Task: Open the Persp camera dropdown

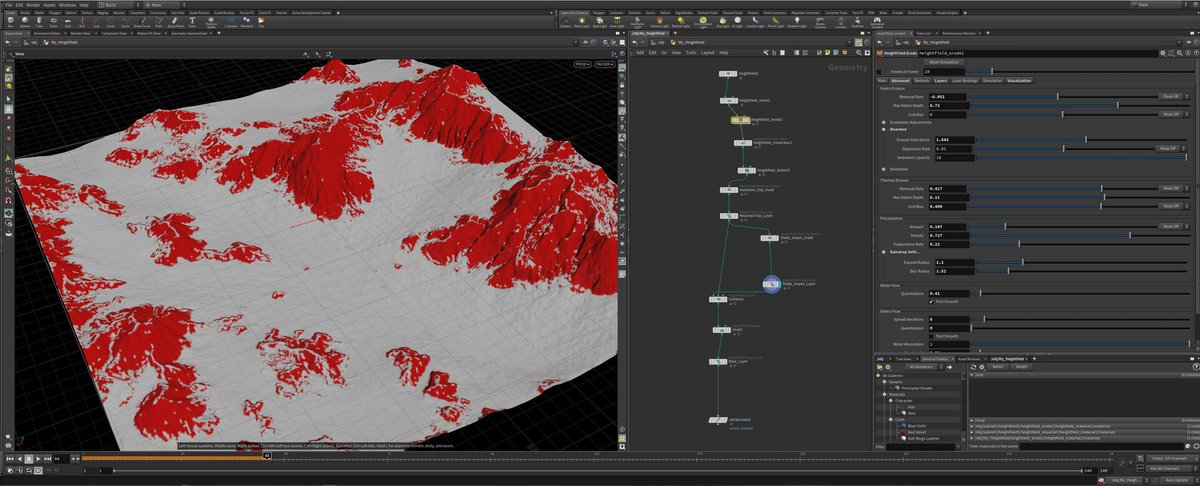Action: 580,63
